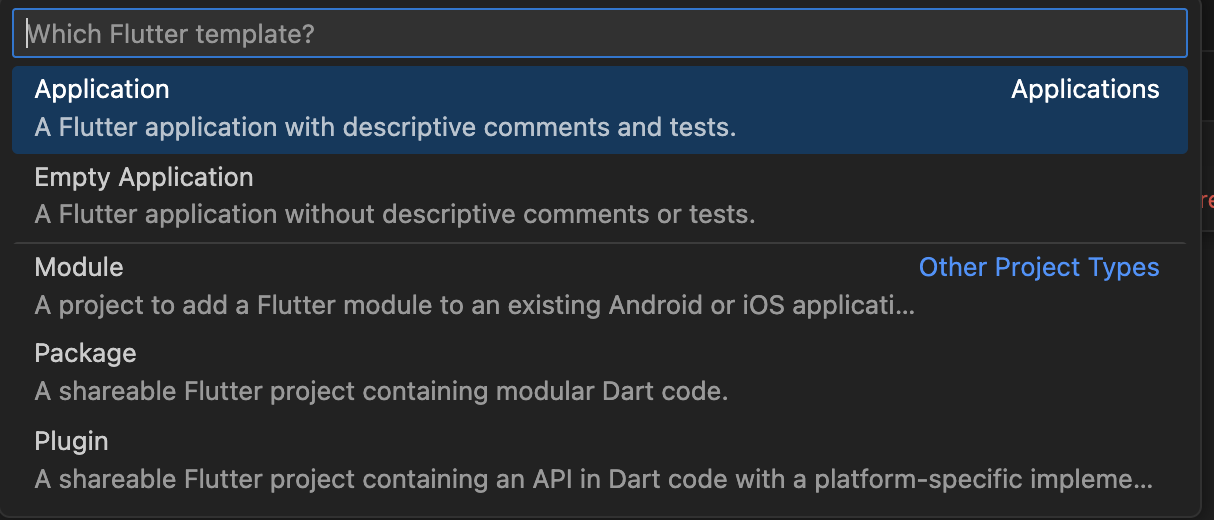Choose the Empty Application template
Viewport: 1214px width, 520px height.
coord(143,178)
